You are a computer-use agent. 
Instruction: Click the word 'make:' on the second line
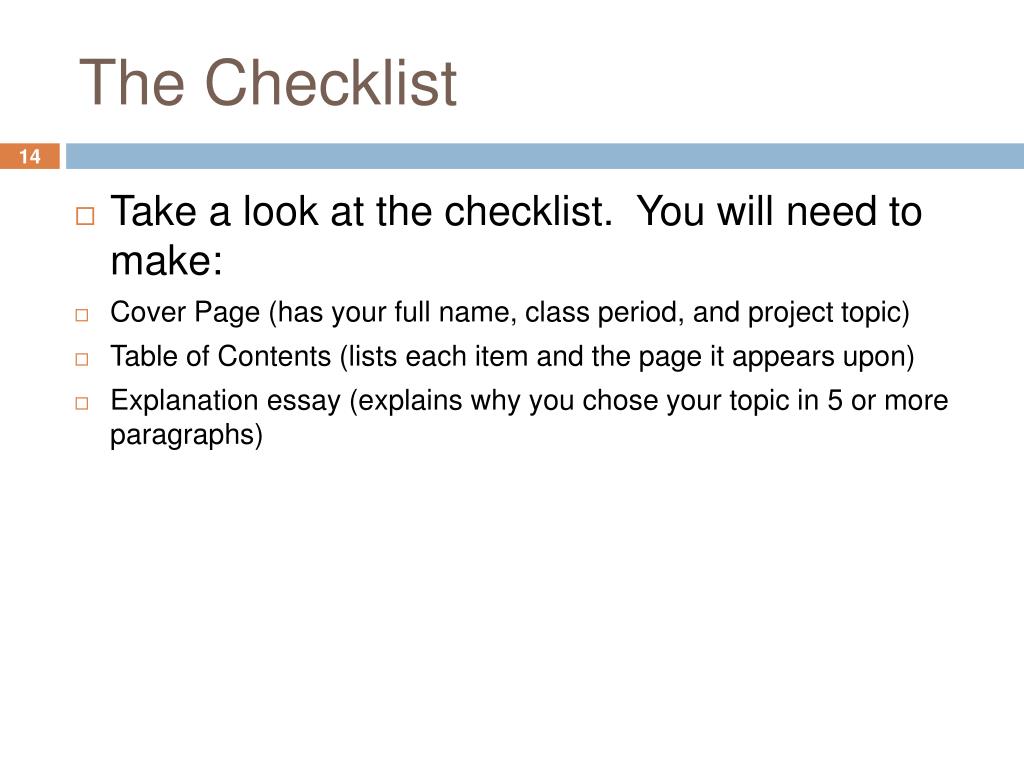pos(167,261)
